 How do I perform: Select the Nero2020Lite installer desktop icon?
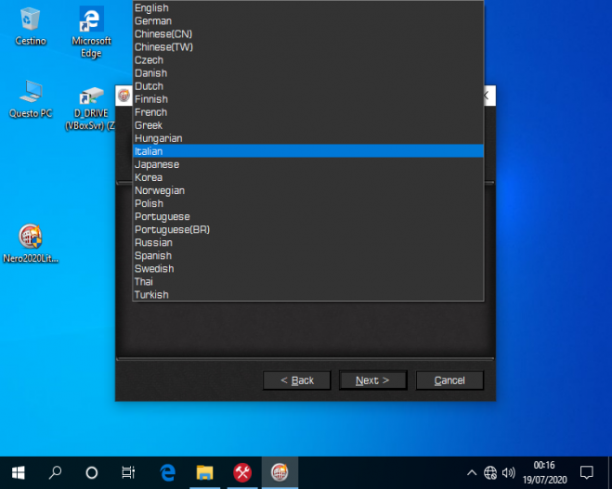coord(30,244)
